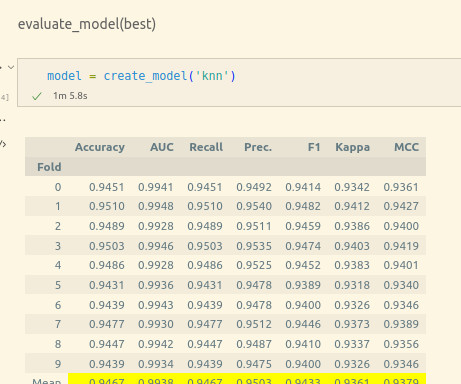Click the MCC column header

[406, 147]
